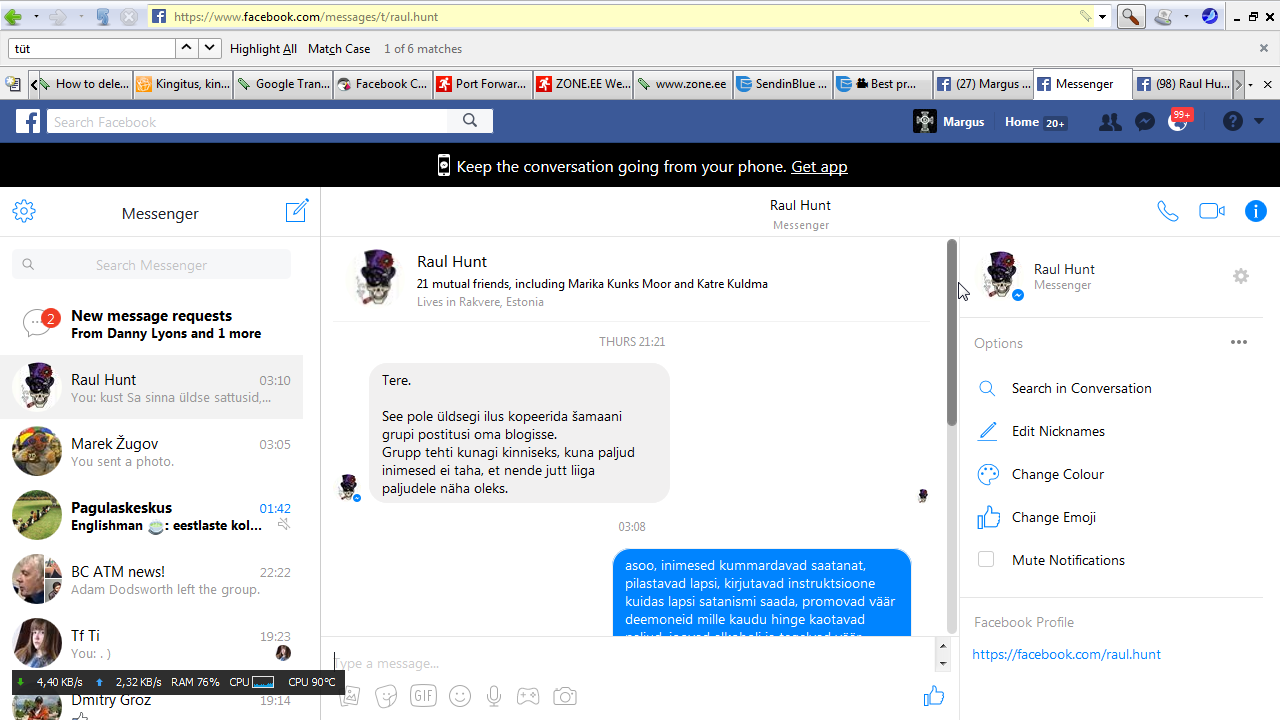Open Facebook account dropdown arrow

(1259, 122)
